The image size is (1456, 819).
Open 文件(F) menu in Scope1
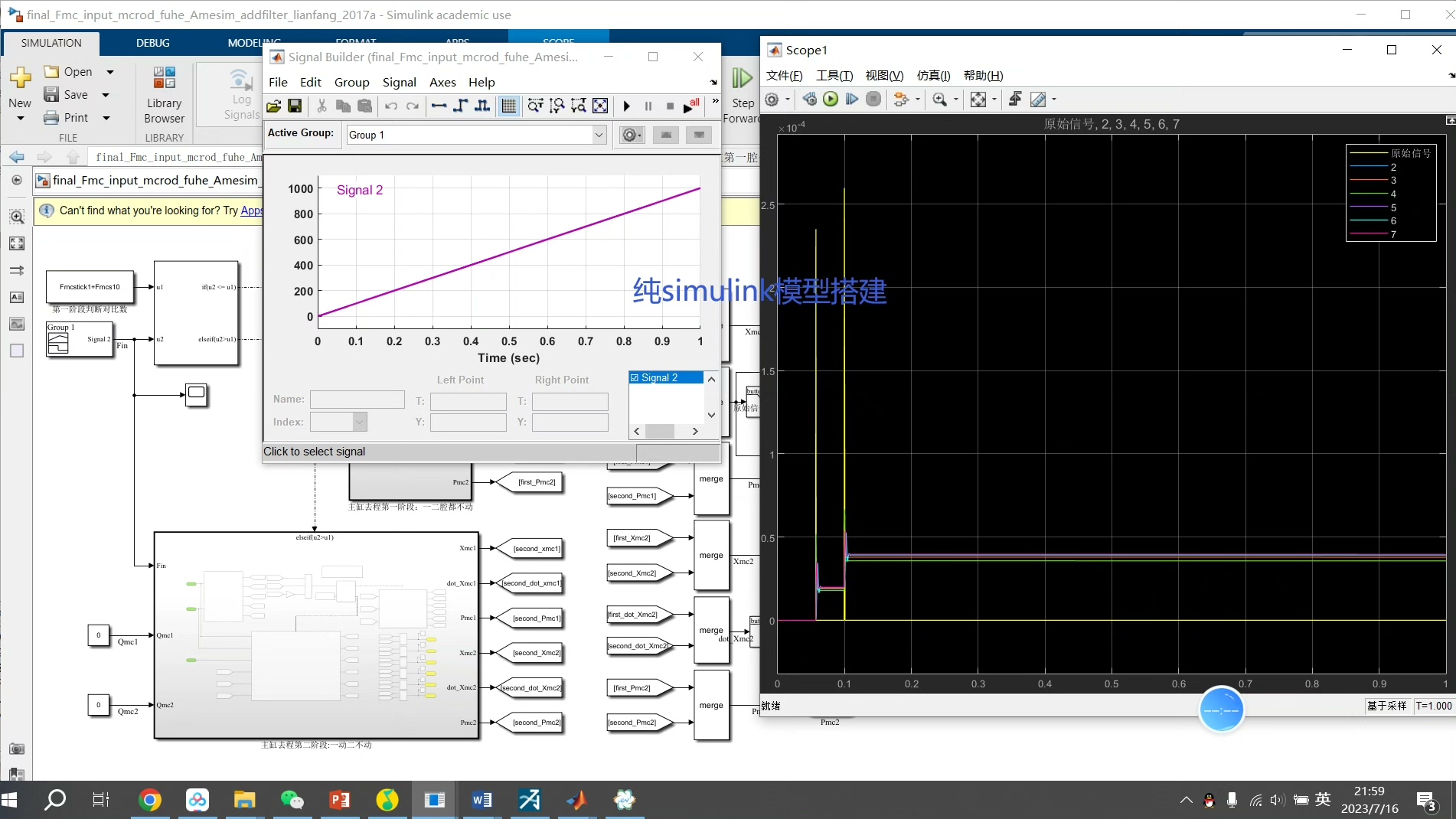(x=784, y=75)
